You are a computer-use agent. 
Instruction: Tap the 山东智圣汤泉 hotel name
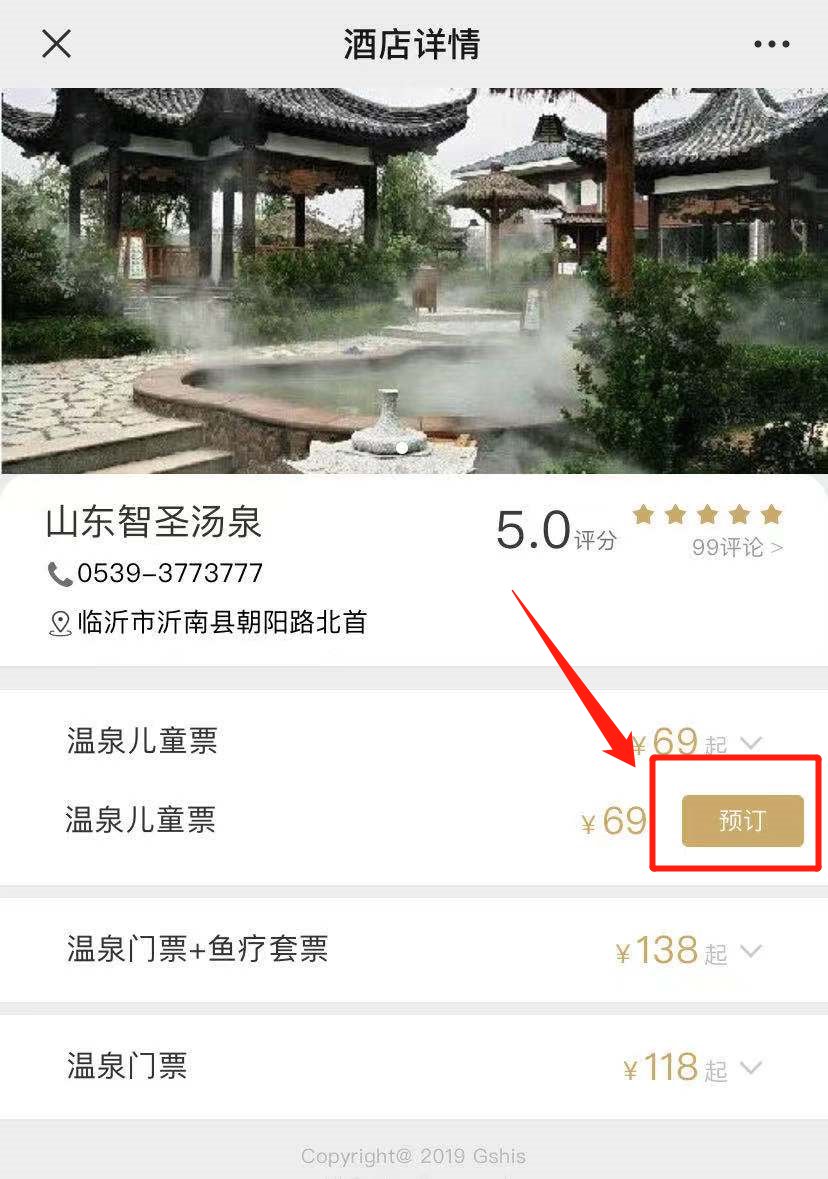[x=153, y=522]
